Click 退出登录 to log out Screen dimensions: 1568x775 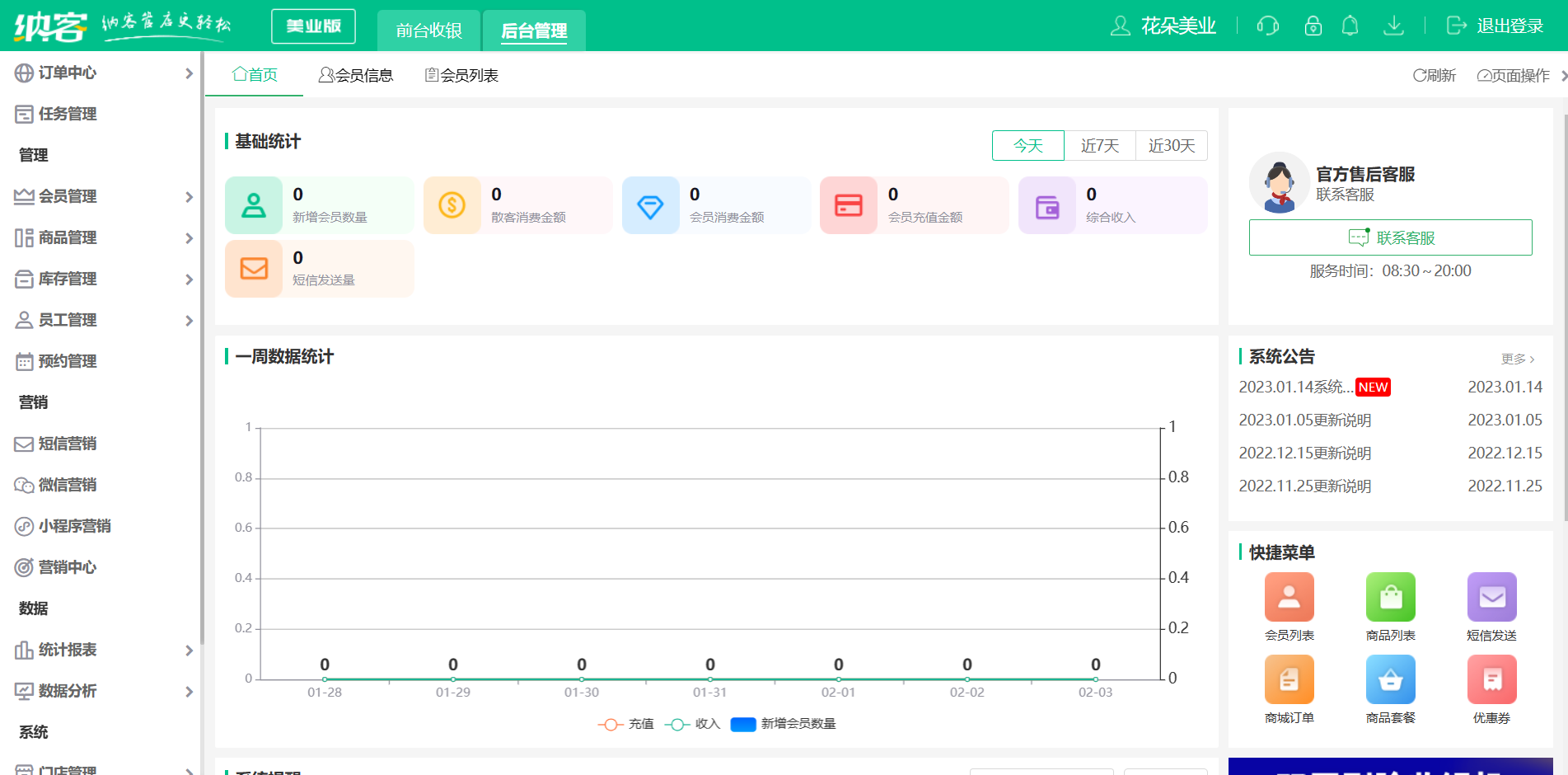[1495, 26]
